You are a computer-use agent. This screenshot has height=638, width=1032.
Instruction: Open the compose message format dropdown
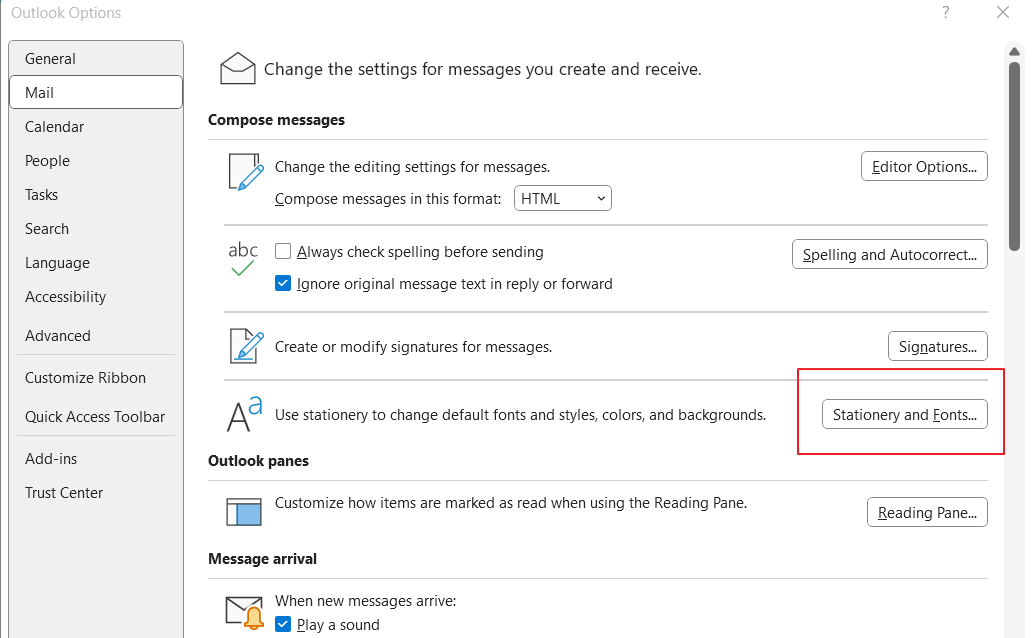[563, 199]
